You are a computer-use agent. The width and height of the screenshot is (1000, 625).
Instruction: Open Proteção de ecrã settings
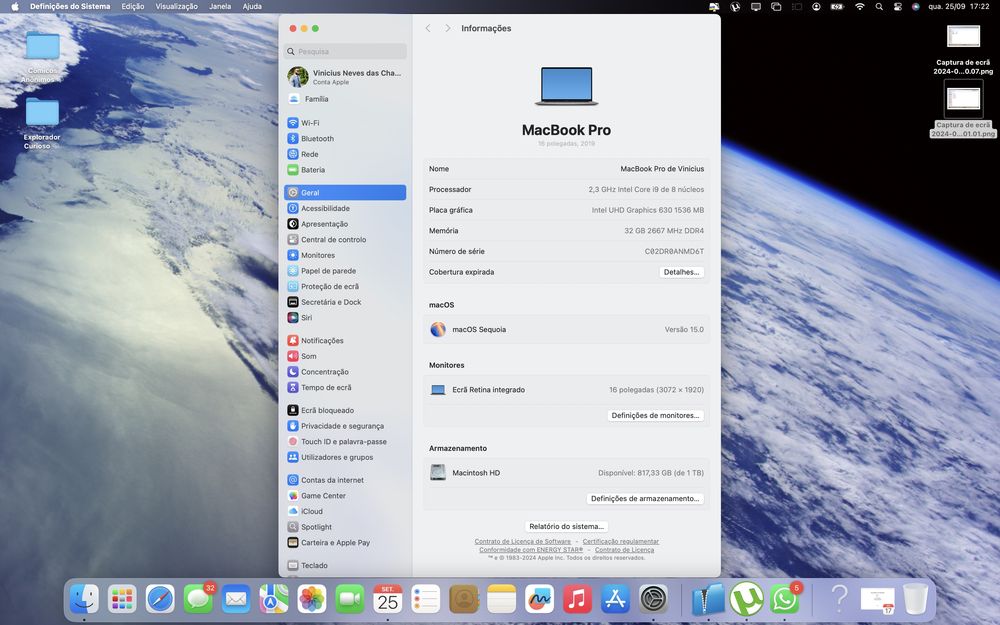click(x=345, y=286)
